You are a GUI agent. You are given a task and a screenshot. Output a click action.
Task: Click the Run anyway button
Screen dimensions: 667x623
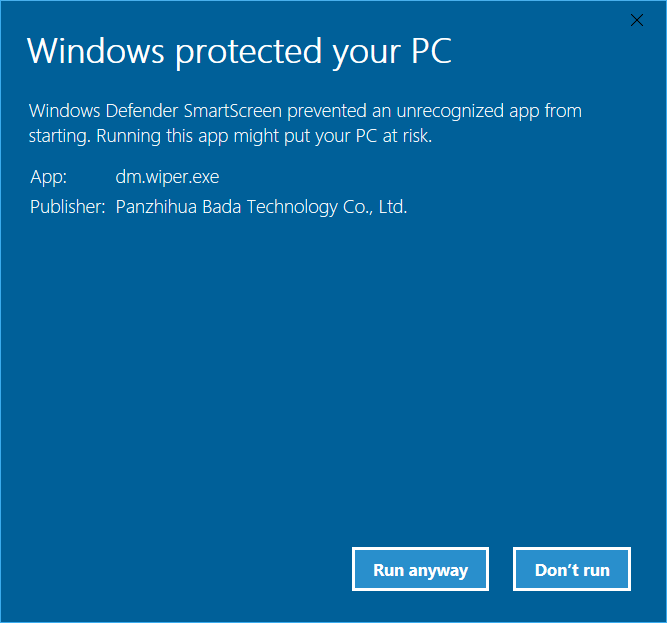pyautogui.click(x=420, y=569)
